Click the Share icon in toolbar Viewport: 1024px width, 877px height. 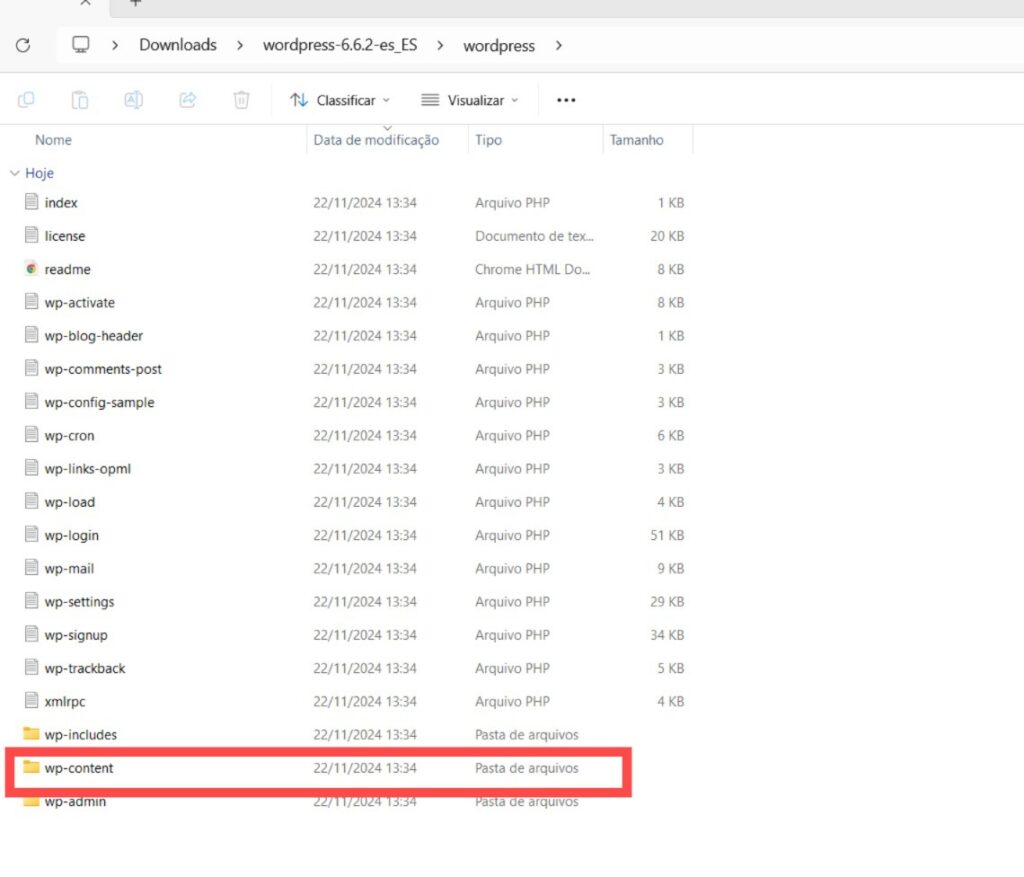(x=187, y=100)
